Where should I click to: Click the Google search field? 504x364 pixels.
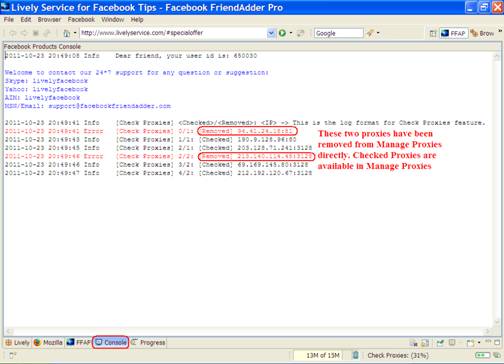tap(339, 33)
